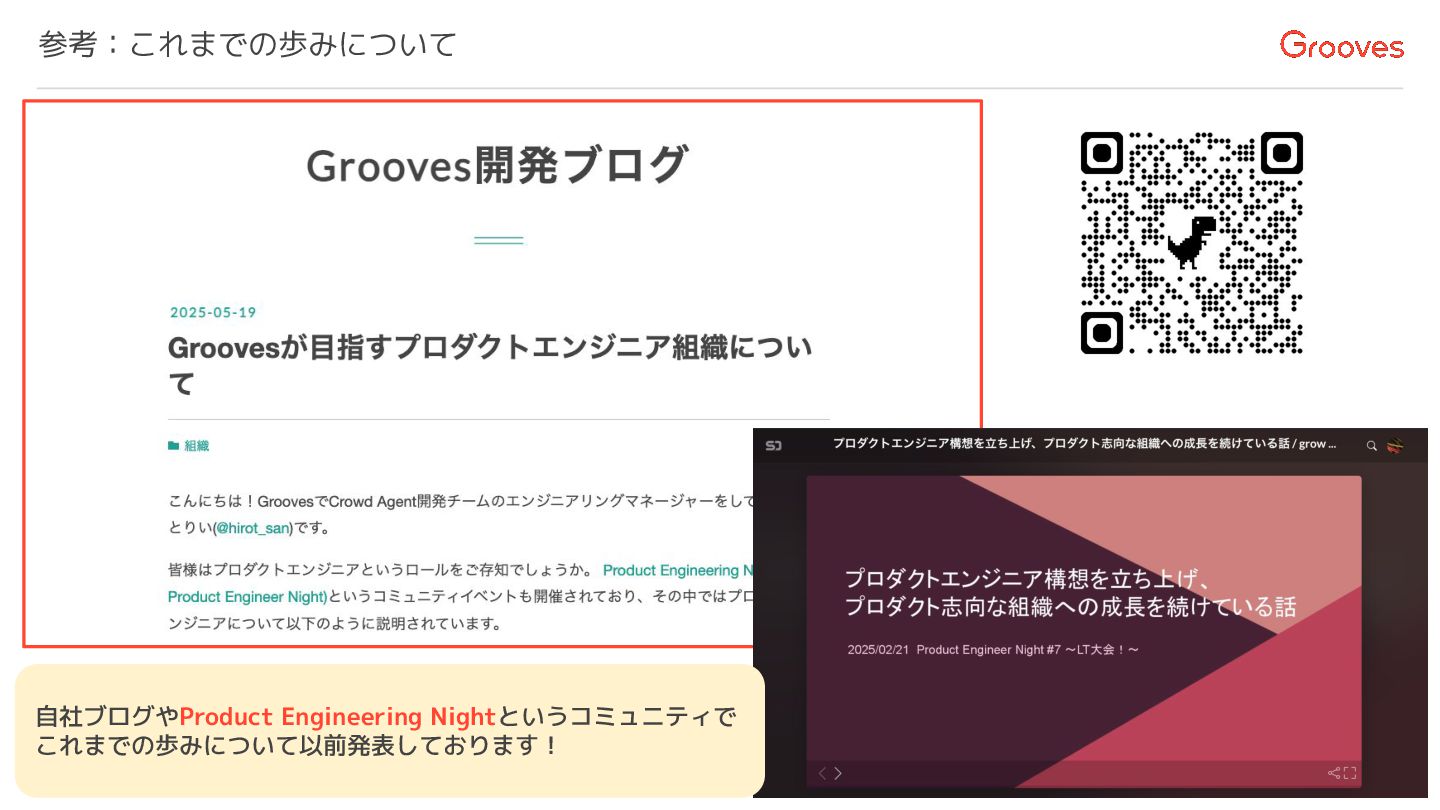Click text これまでの歩みについて以前発表しております！
Image resolution: width=1440 pixels, height=810 pixels.
coord(297,746)
